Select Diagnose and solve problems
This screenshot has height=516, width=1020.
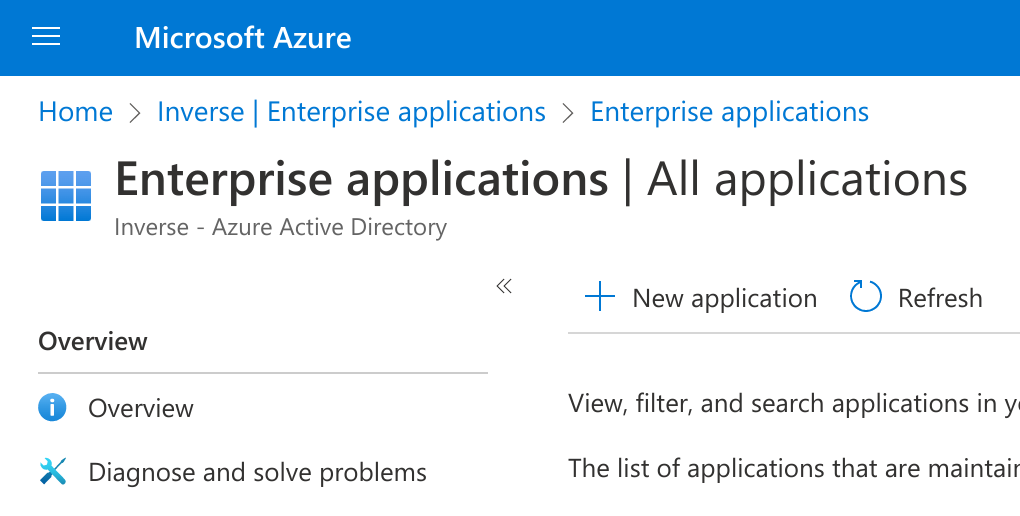[257, 472]
